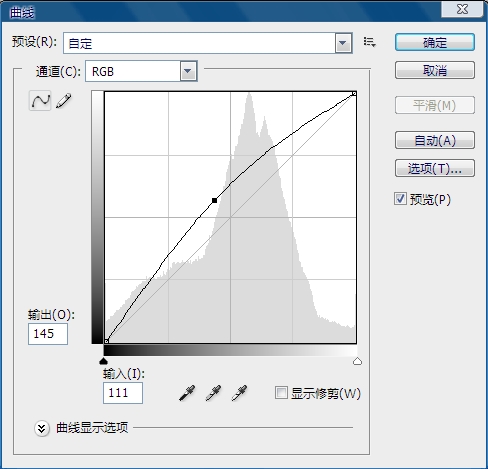Screen dimensions: 488x469
Task: Select the curve point editing tool
Action: pos(40,100)
